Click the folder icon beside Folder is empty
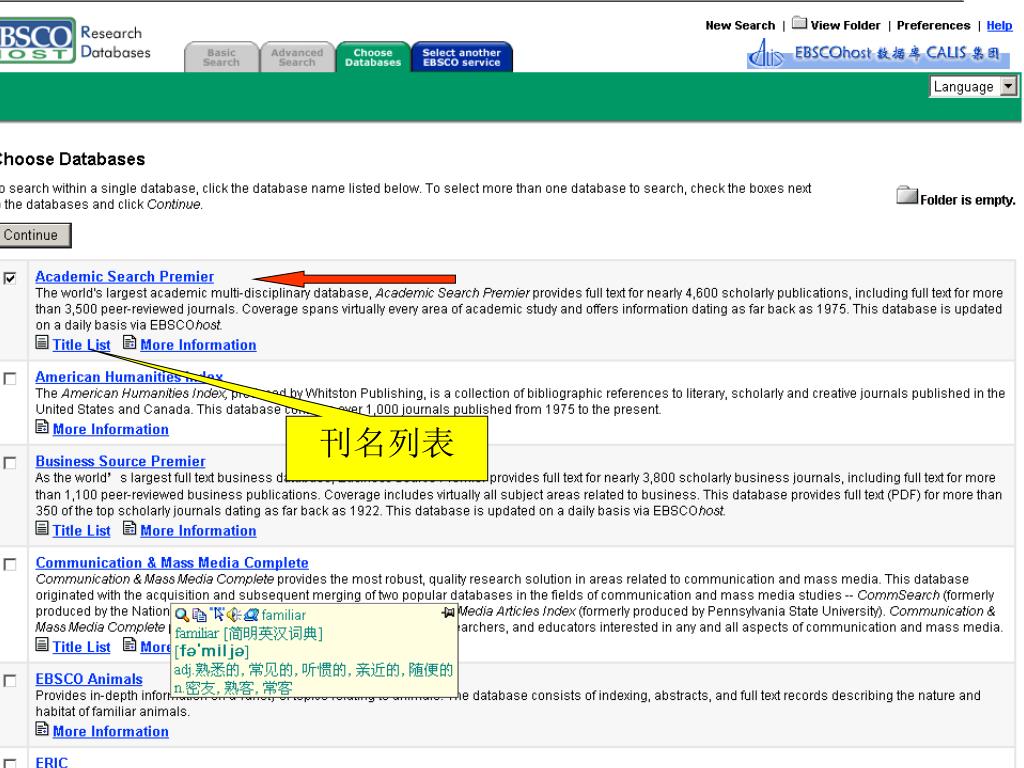The image size is (1024, 768). pyautogui.click(x=907, y=195)
